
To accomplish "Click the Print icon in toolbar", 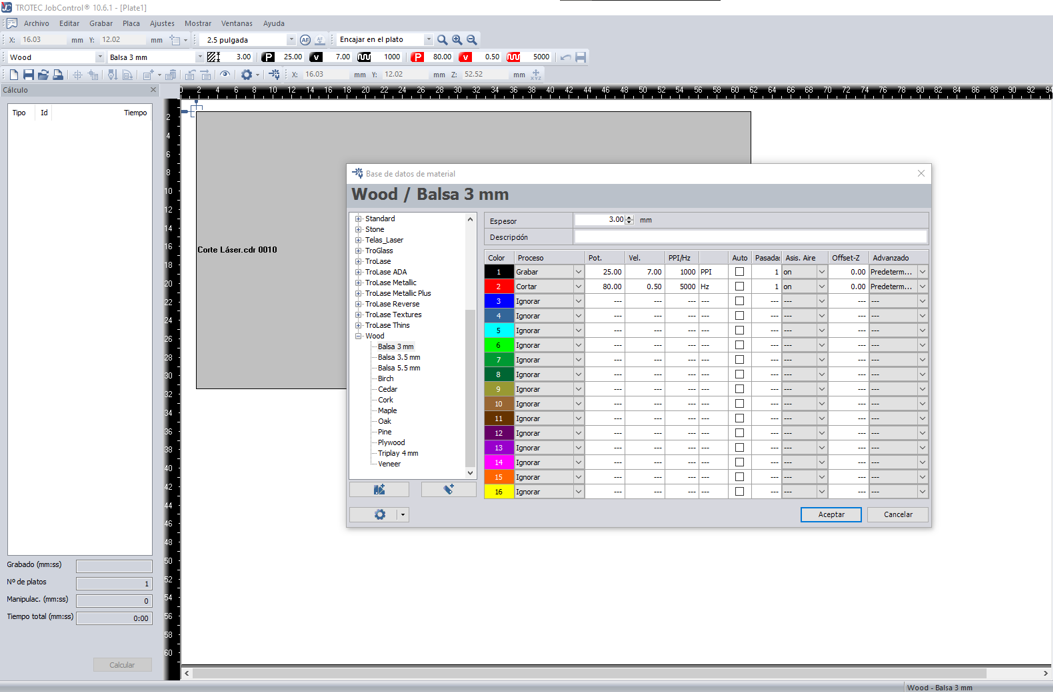I will pyautogui.click(x=58, y=75).
